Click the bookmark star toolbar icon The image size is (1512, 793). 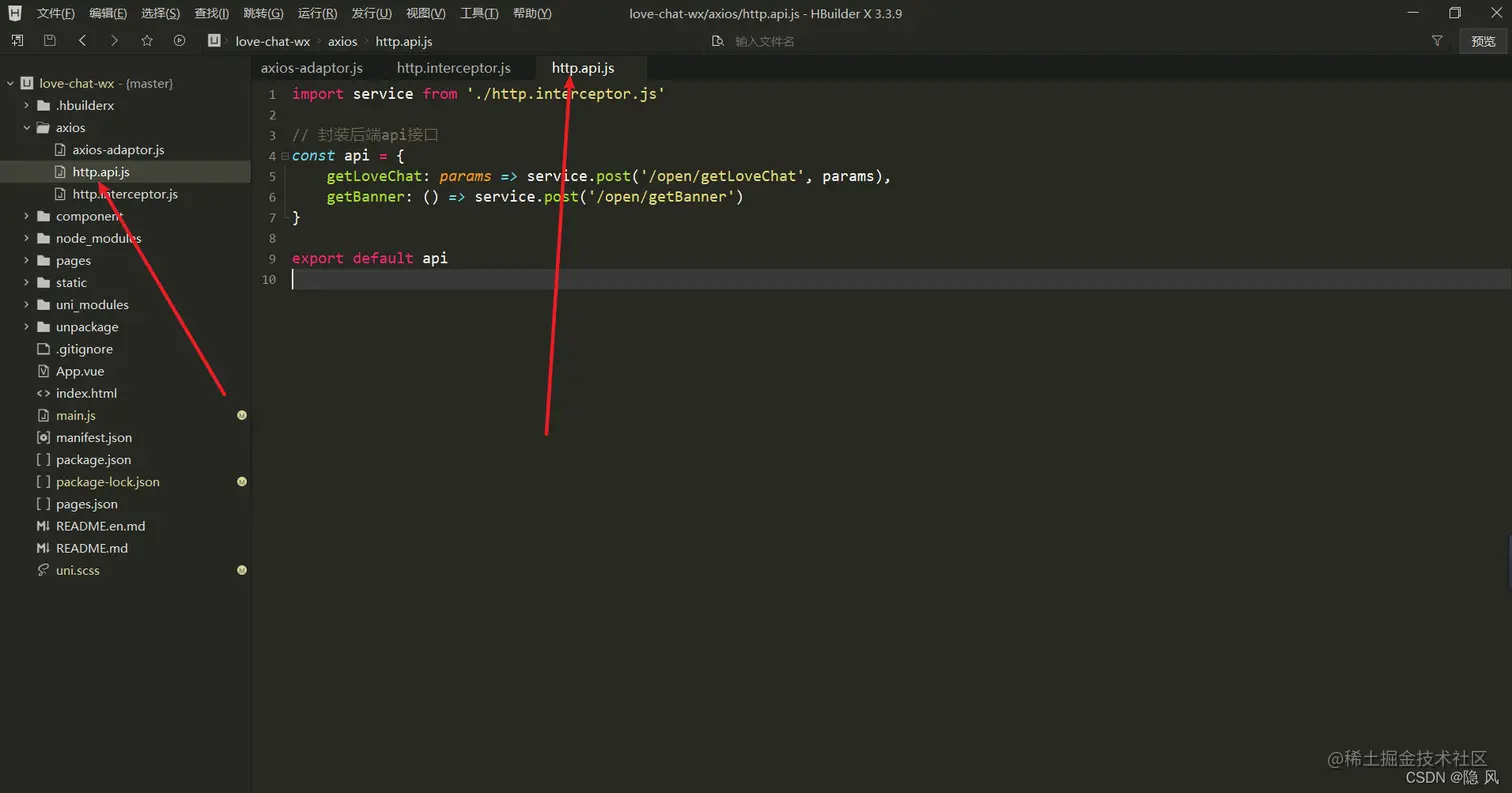click(147, 41)
